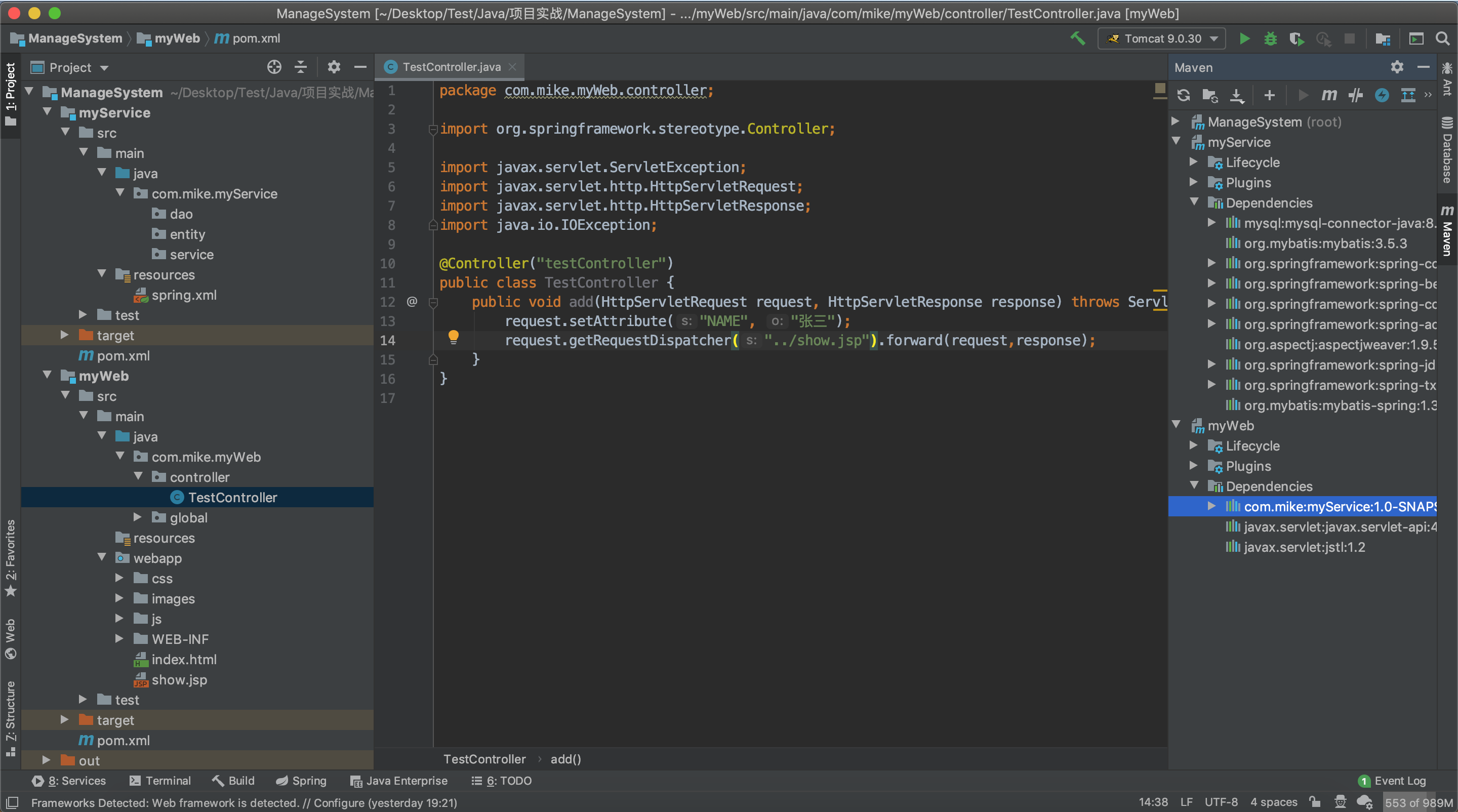
Task: Expand myWeb Lifecycle in Maven panel
Action: [x=1194, y=445]
